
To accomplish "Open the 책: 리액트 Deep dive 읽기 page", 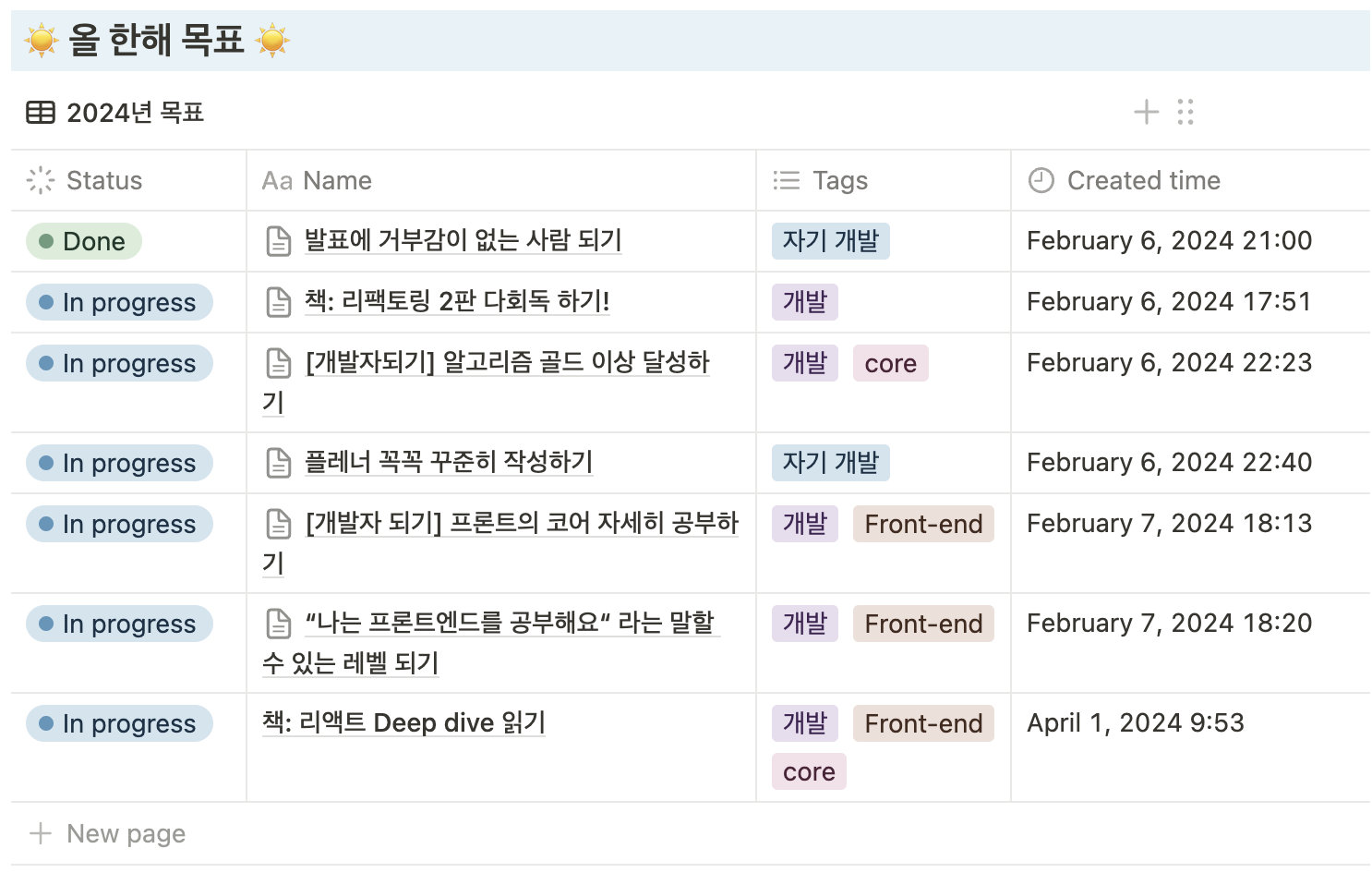I will [403, 722].
